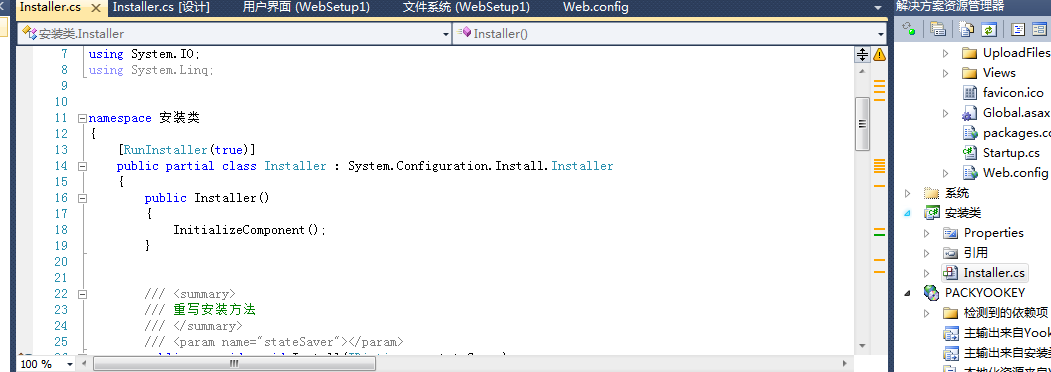1051x372 pixels.
Task: Click the Refresh icon in Solution Explorer toolbar
Action: pos(989,29)
